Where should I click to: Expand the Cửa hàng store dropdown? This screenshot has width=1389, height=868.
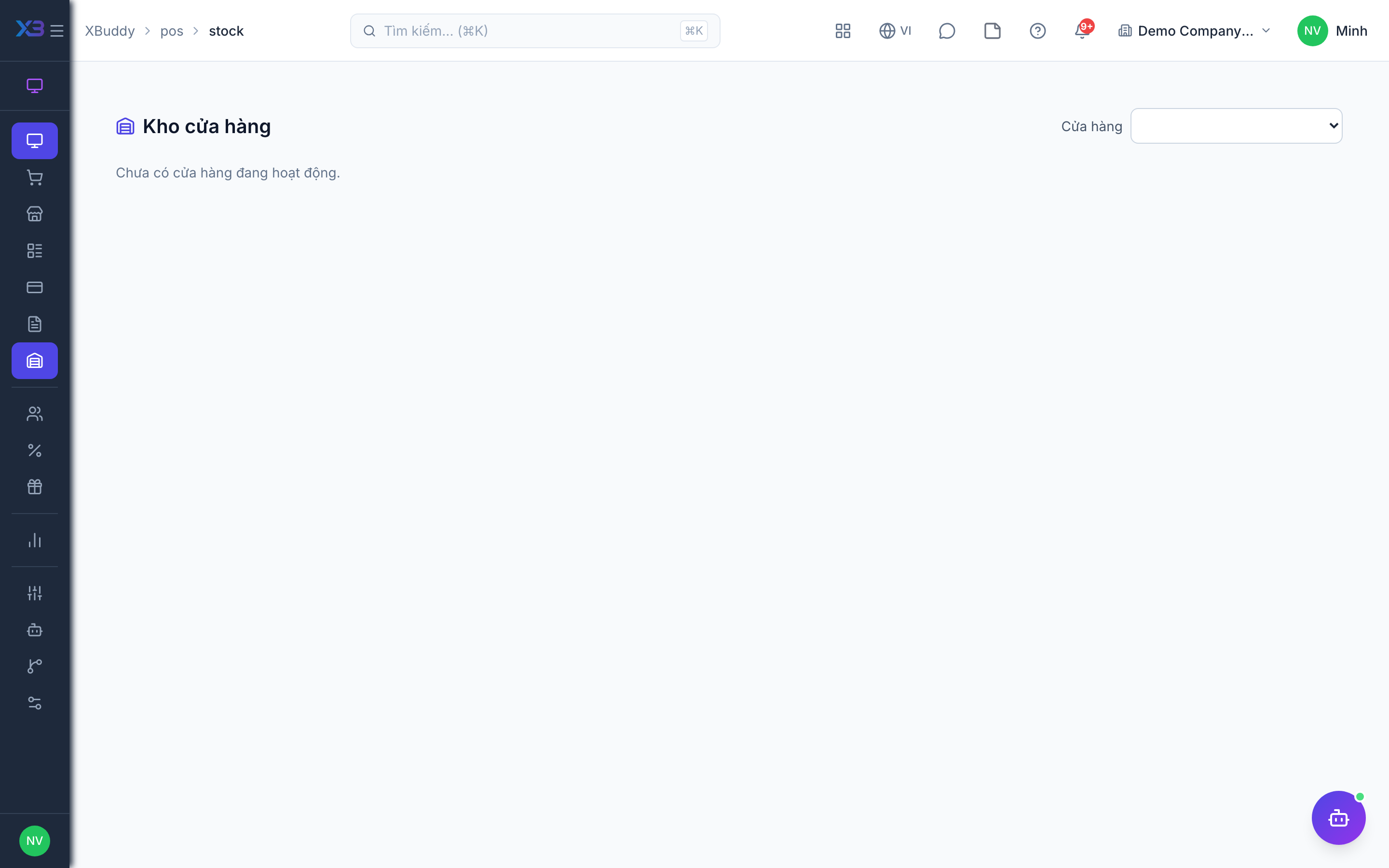coord(1236,126)
